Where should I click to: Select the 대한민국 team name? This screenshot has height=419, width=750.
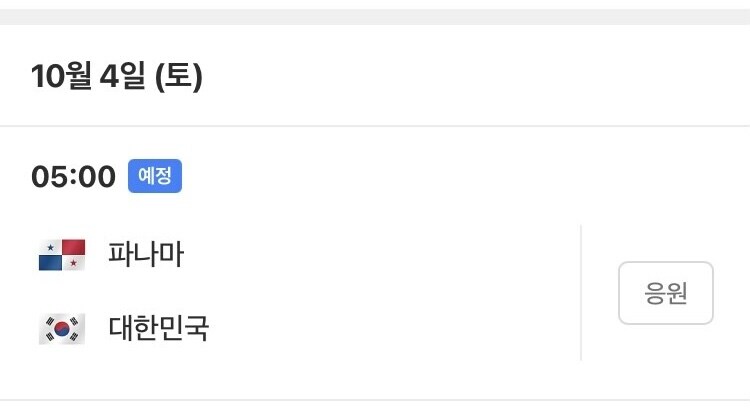pyautogui.click(x=159, y=329)
